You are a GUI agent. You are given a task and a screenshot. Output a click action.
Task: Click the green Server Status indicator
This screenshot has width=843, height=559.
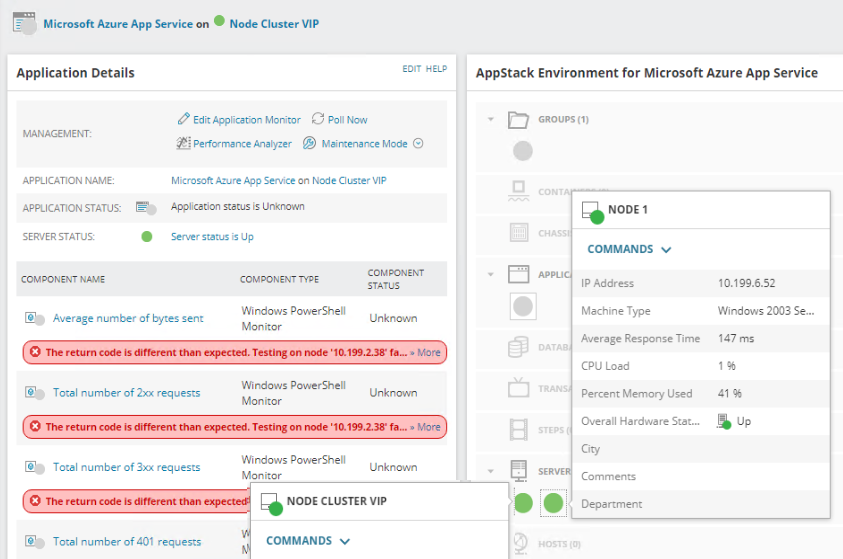[147, 236]
